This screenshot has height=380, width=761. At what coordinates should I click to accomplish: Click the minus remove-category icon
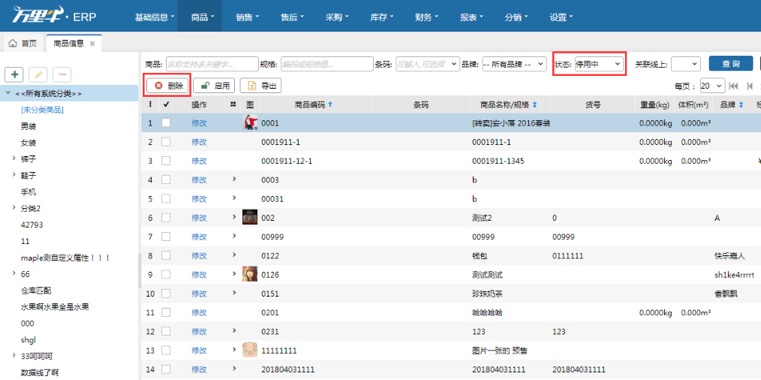pos(62,74)
